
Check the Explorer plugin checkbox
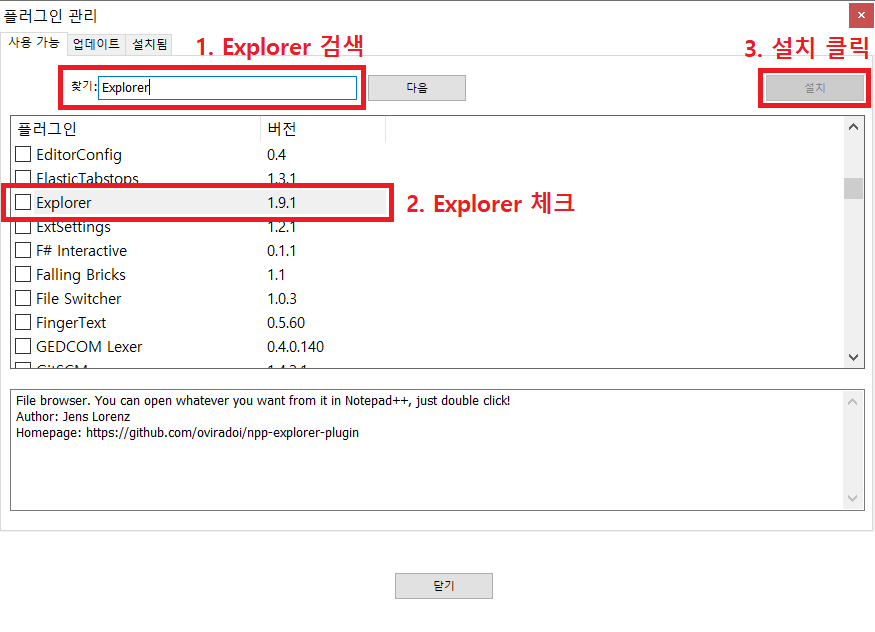point(23,202)
